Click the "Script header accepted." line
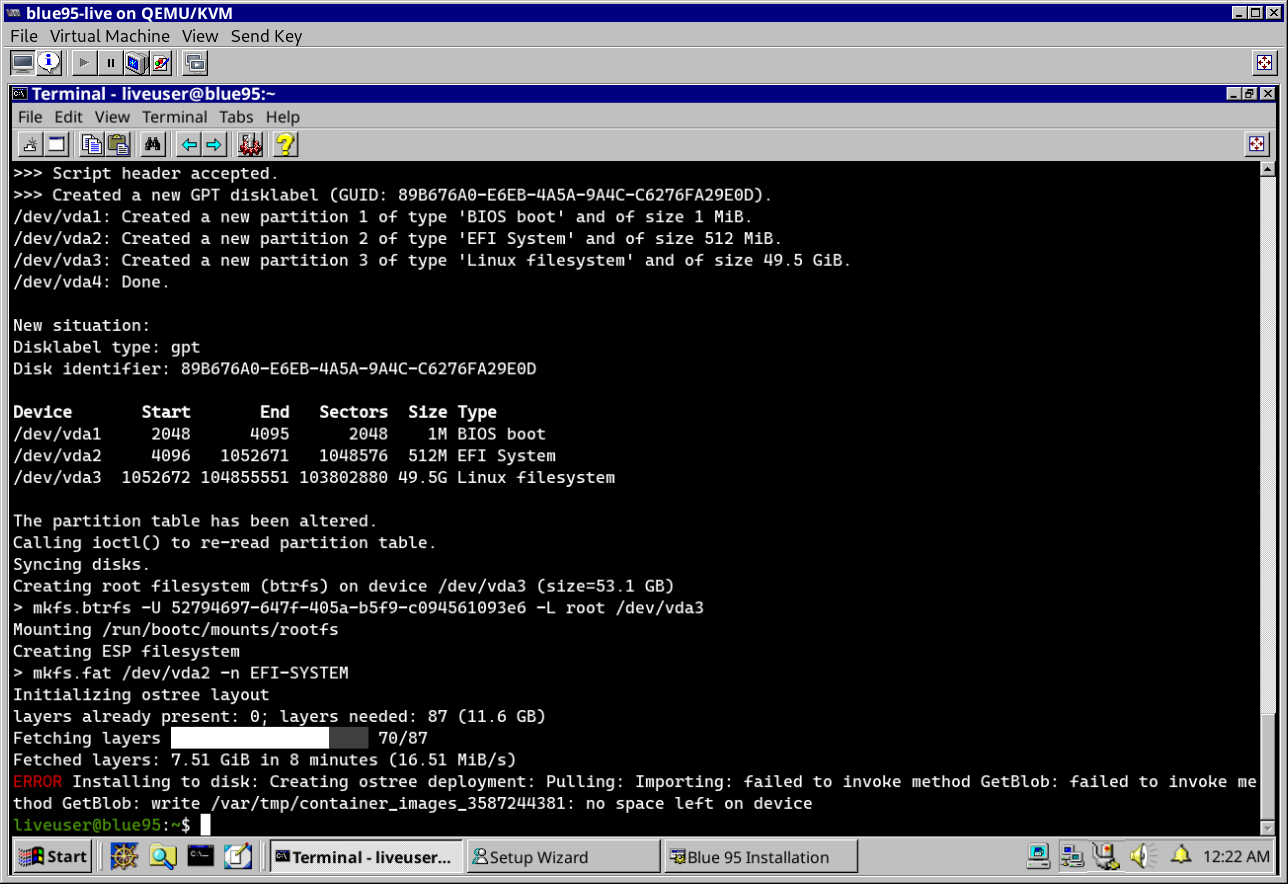 click(x=146, y=174)
